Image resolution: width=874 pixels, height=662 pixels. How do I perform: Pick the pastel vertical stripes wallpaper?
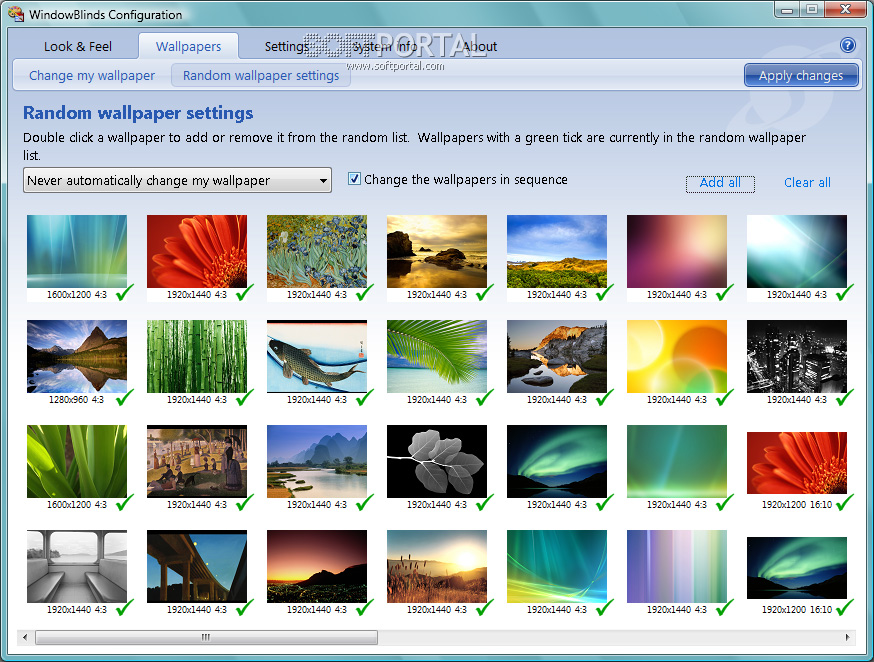[677, 566]
